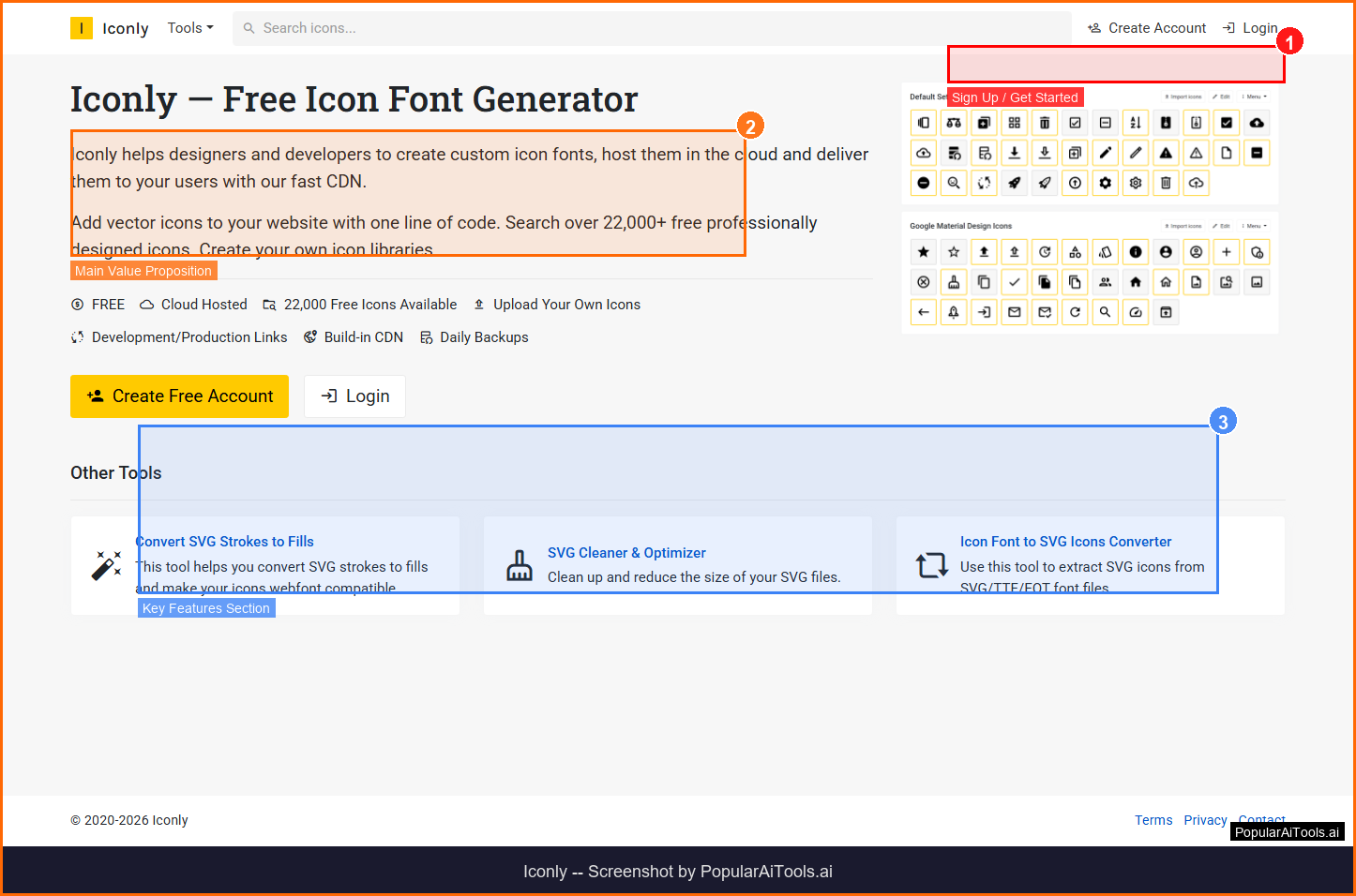Viewport: 1356px width, 896px height.
Task: Click Login in the top navigation bar
Action: (1250, 28)
